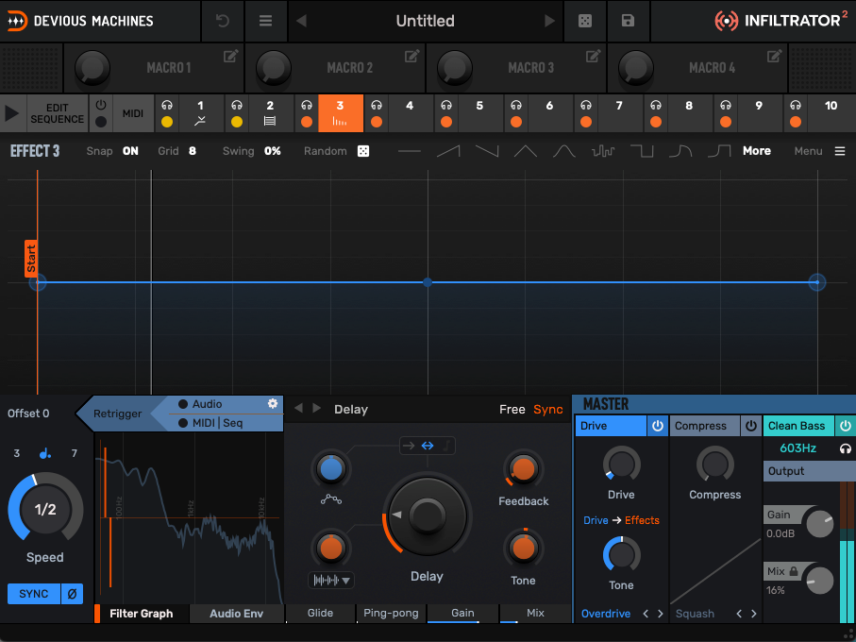
Task: Select next Overdrive type chevron
Action: pos(660,614)
